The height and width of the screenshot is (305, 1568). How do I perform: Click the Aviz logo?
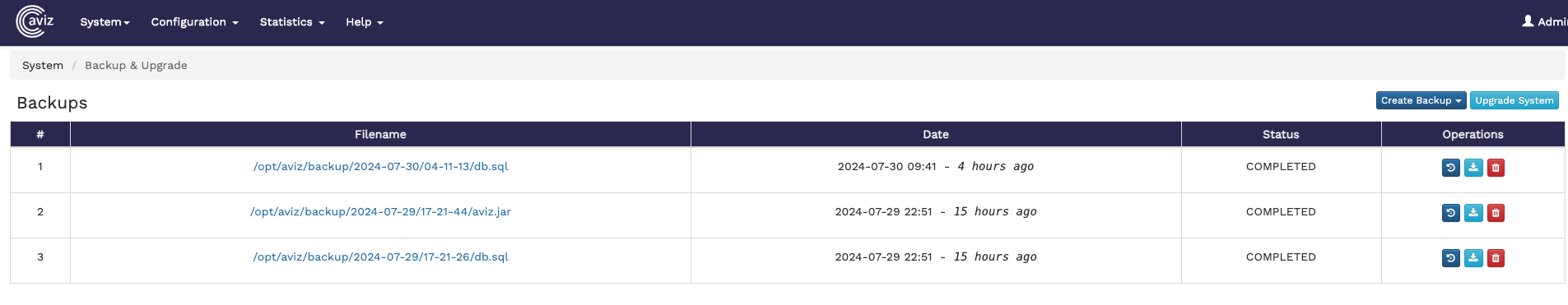click(x=35, y=21)
